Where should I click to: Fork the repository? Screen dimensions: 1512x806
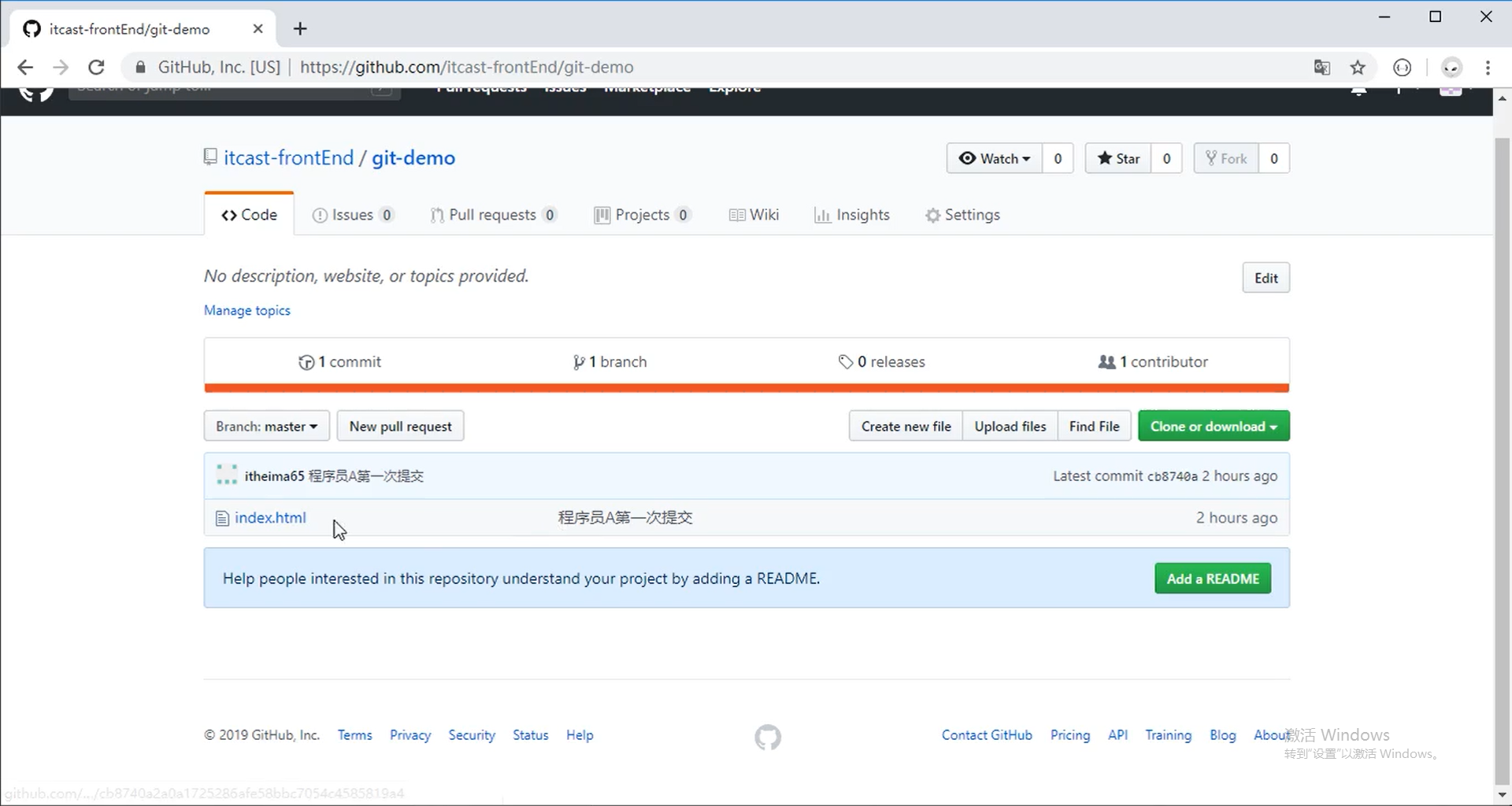tap(1227, 158)
